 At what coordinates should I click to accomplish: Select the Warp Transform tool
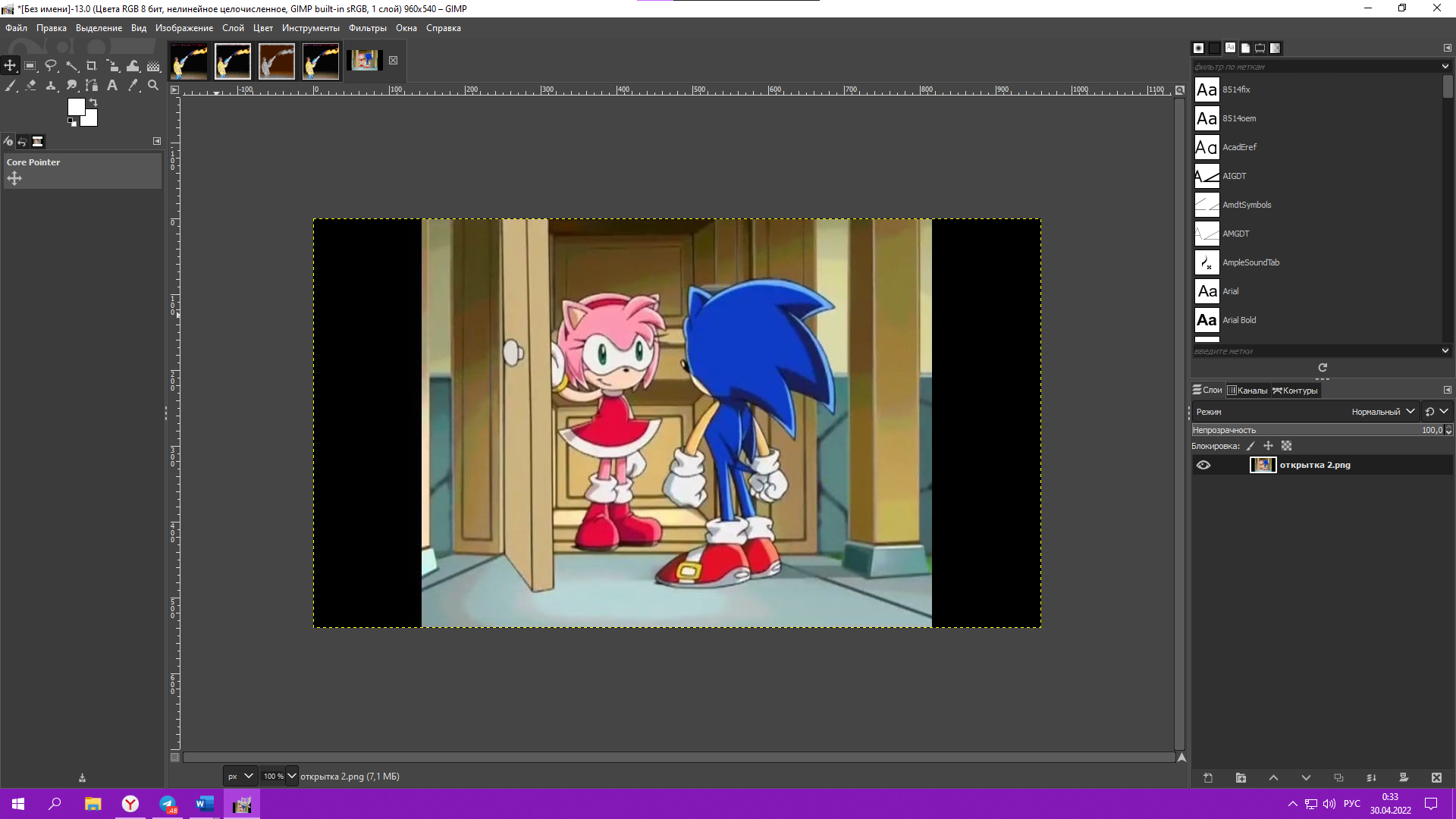point(133,66)
